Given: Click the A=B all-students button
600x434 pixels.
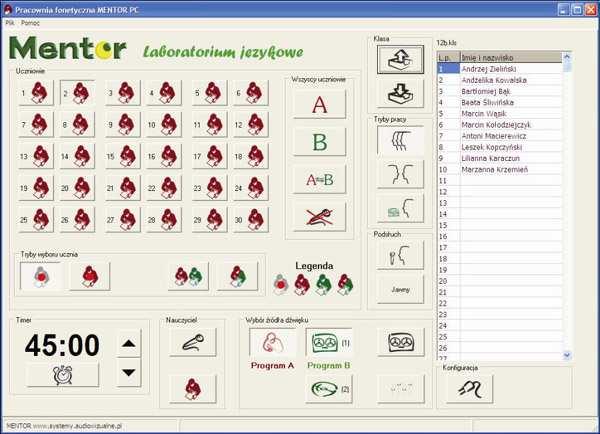Looking at the screenshot, I should [x=320, y=179].
